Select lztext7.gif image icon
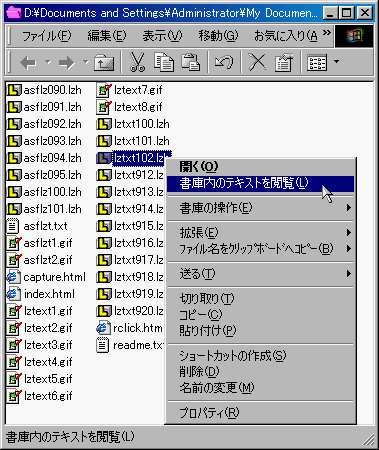Screen dimensions: 379x450 coord(104,90)
